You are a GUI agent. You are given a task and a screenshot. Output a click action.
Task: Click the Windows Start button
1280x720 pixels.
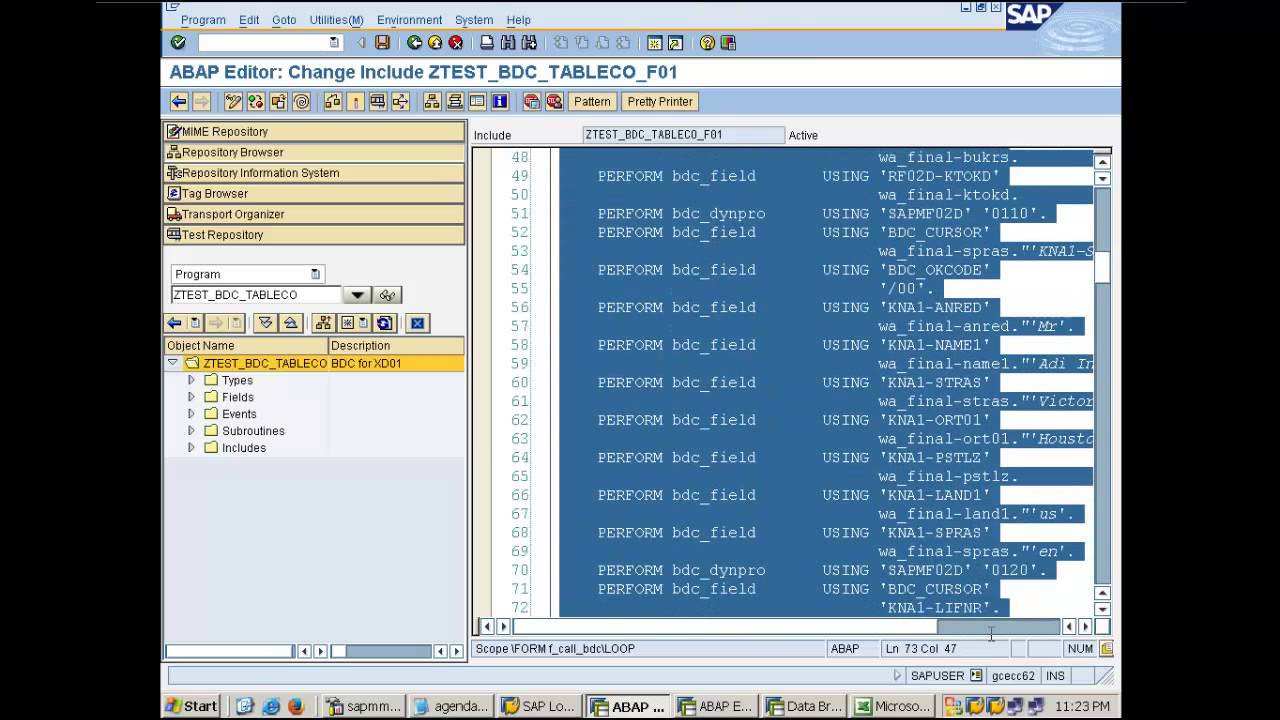click(x=192, y=706)
